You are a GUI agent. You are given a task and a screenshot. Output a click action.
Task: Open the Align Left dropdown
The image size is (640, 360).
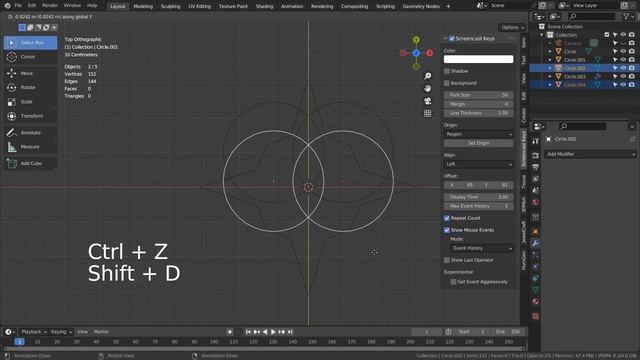478,164
